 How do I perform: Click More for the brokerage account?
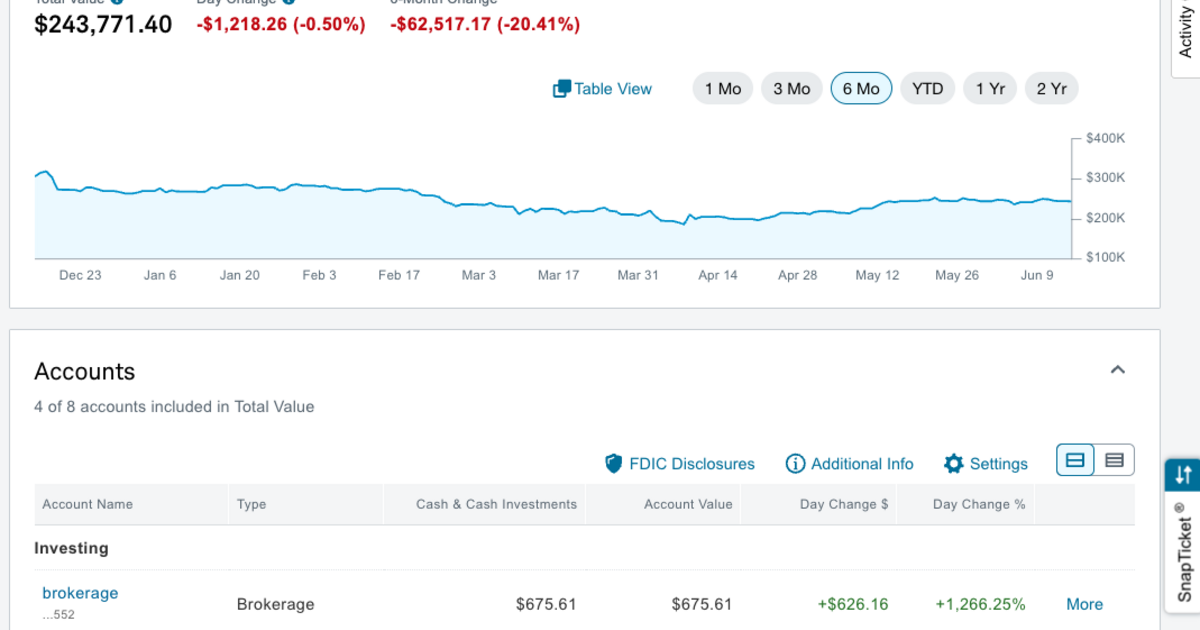(x=1084, y=604)
